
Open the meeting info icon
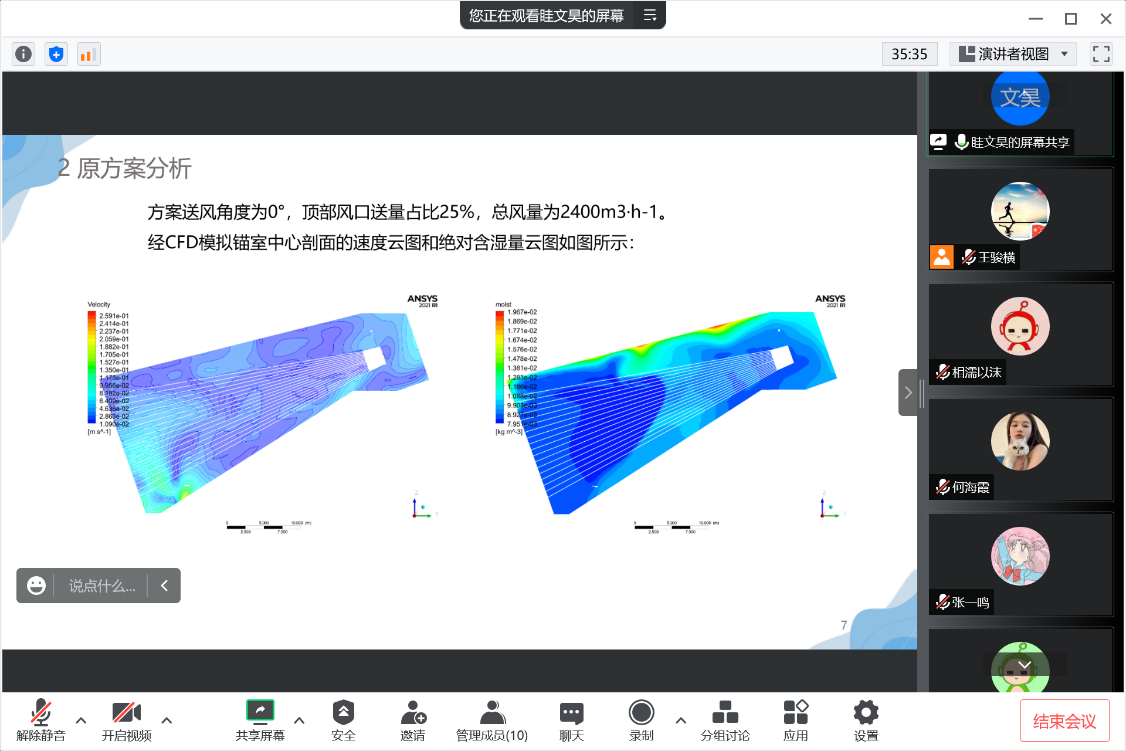[x=23, y=54]
